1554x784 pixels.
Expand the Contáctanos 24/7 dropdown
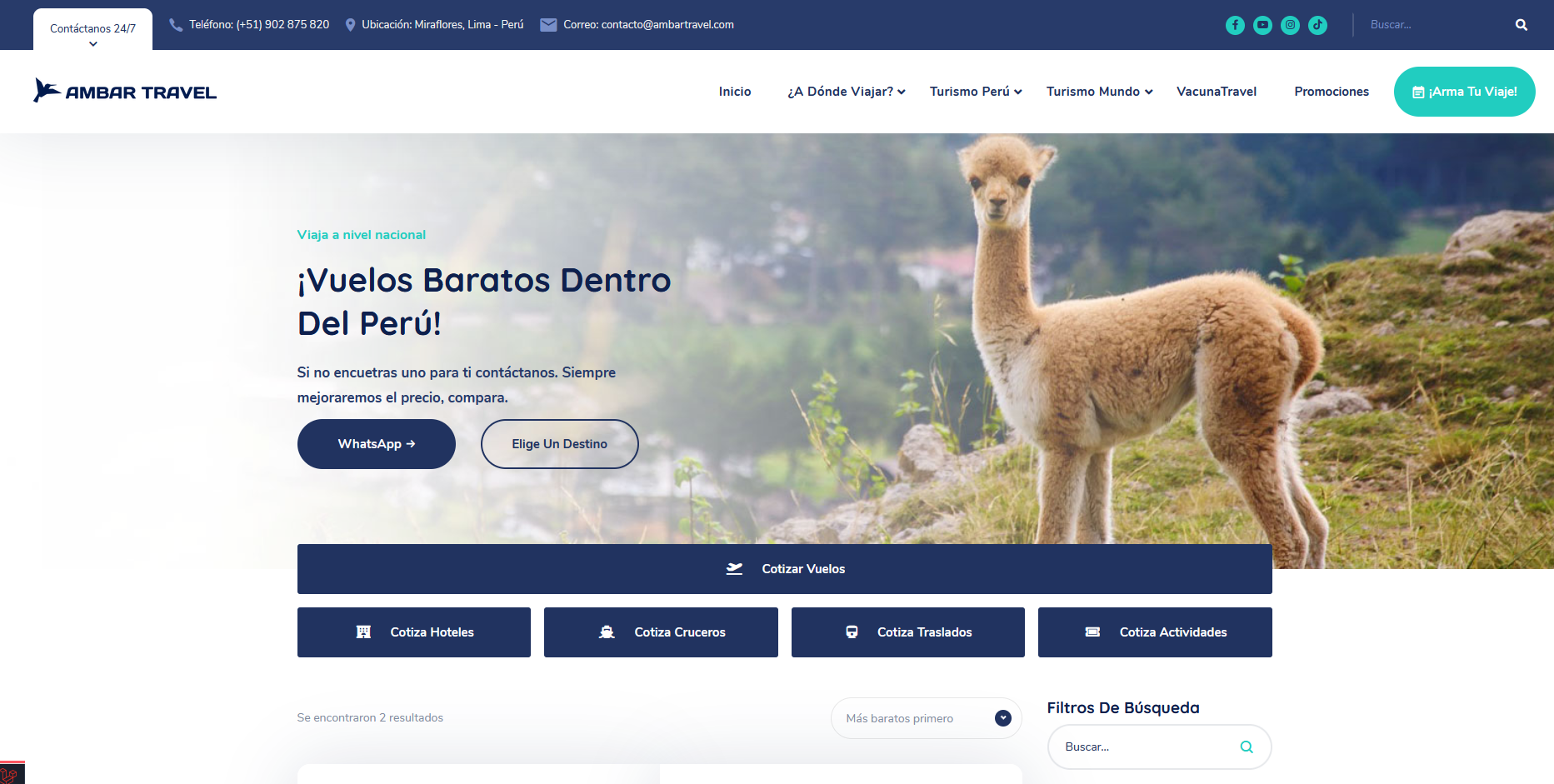pos(92,32)
